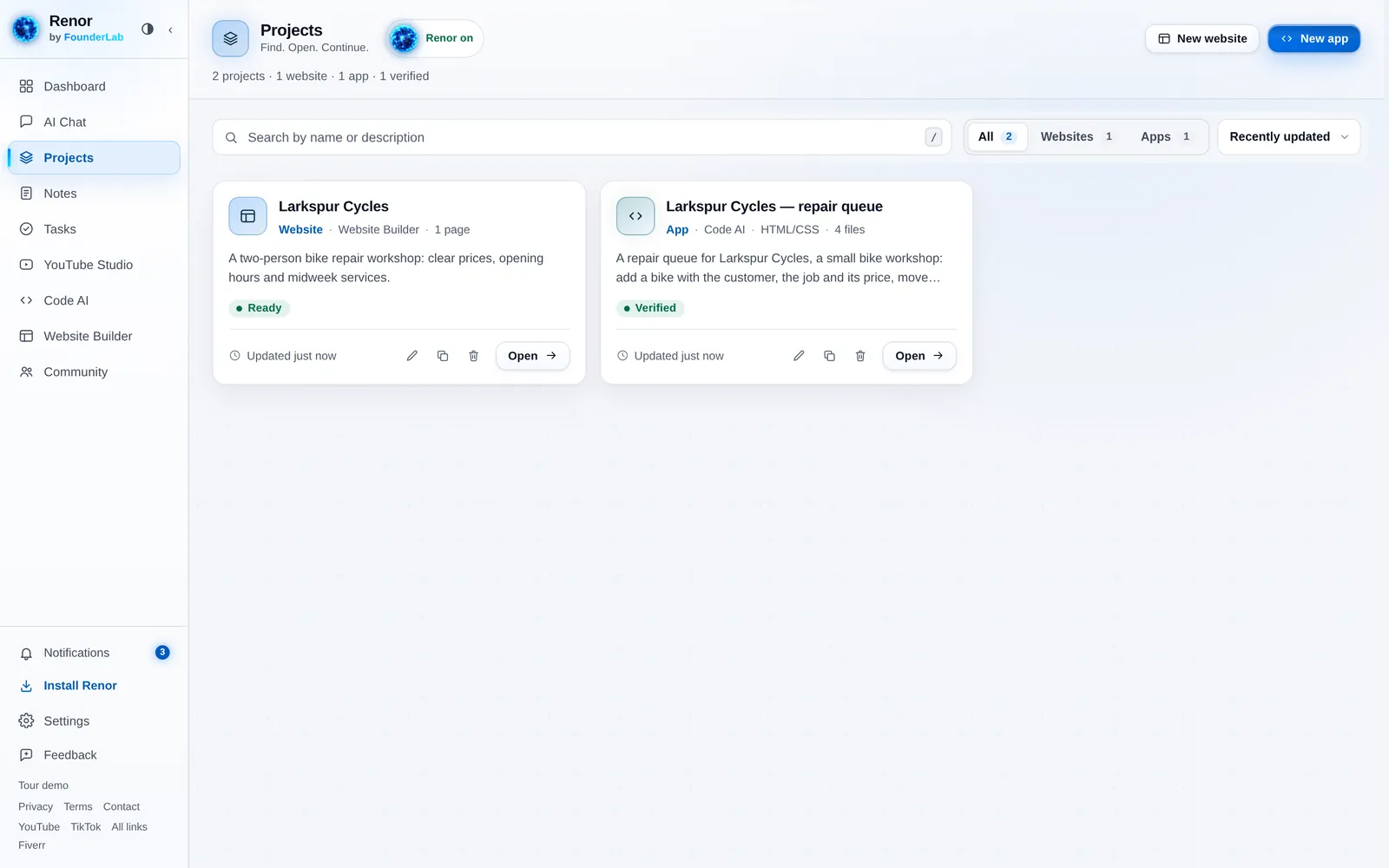Open the TikTok footer link
Image resolution: width=1389 pixels, height=868 pixels.
click(86, 827)
